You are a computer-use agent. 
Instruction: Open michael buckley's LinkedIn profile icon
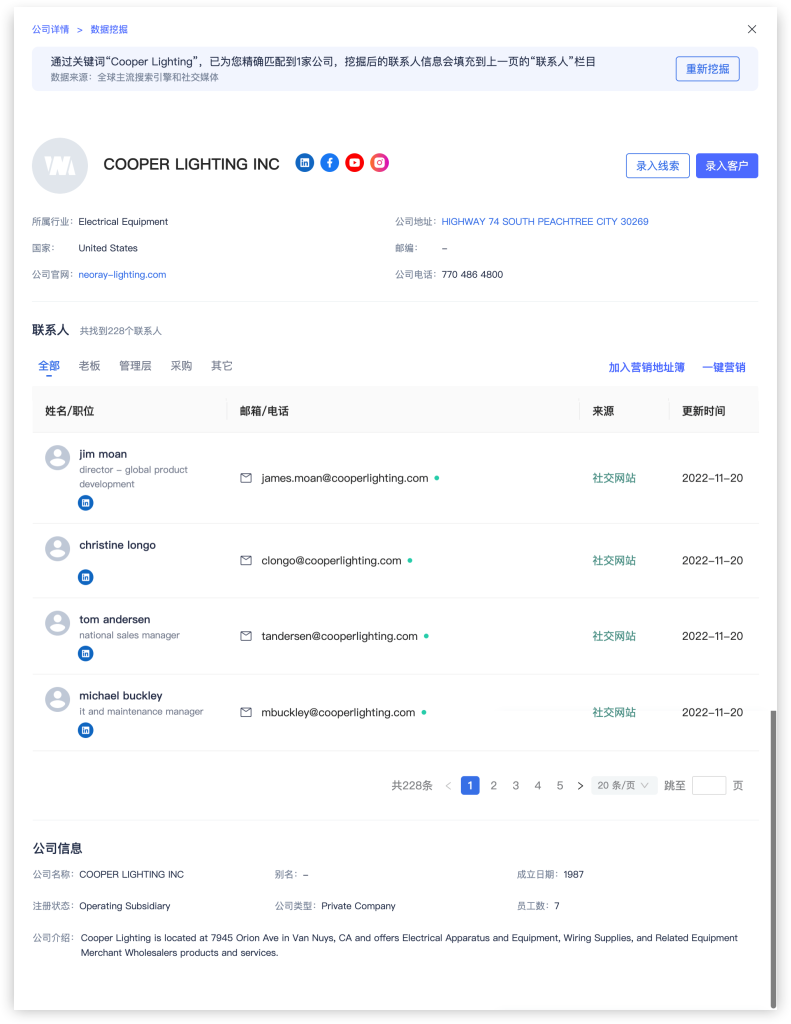coord(86,730)
